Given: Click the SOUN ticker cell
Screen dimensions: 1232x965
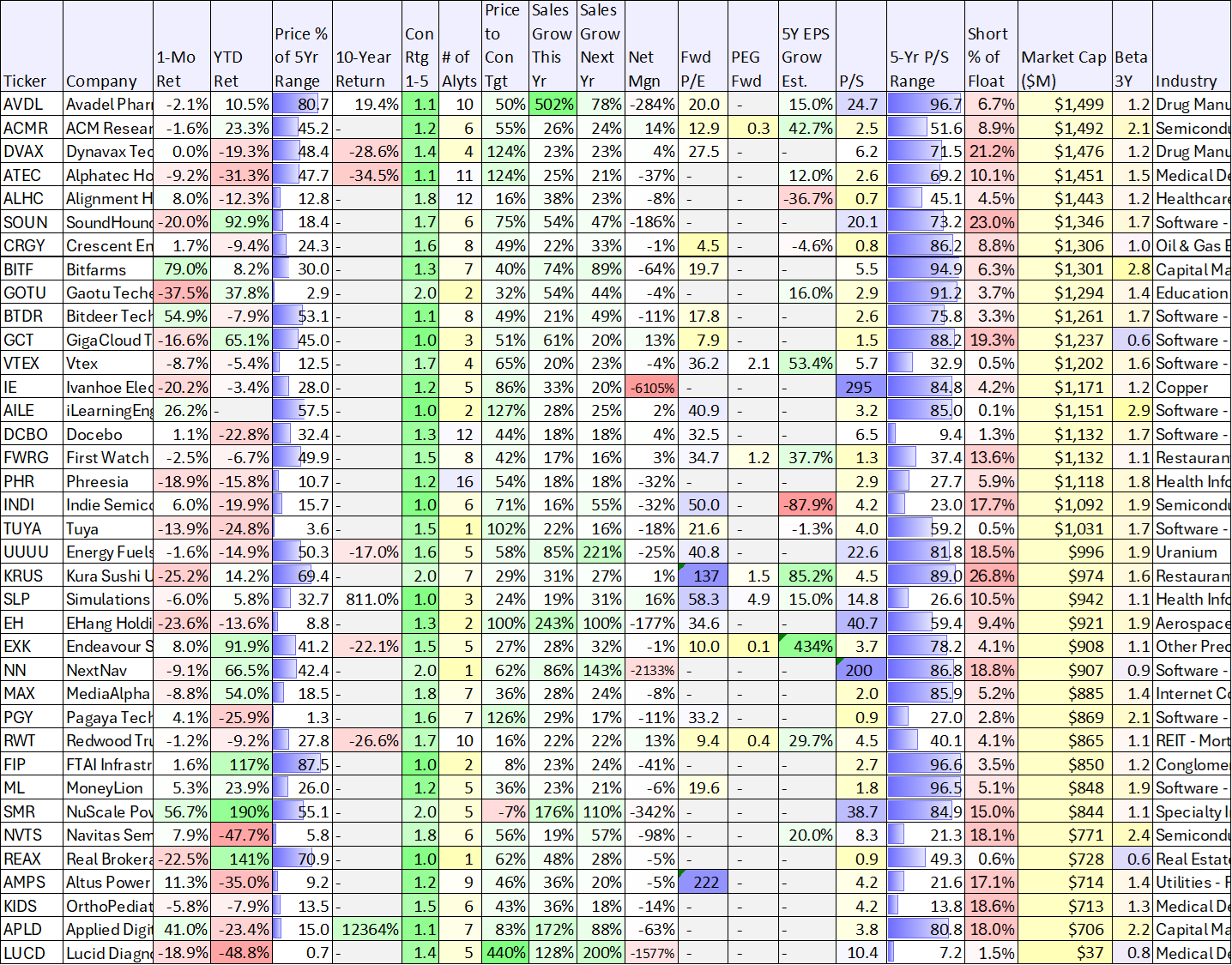Looking at the screenshot, I should [x=32, y=222].
